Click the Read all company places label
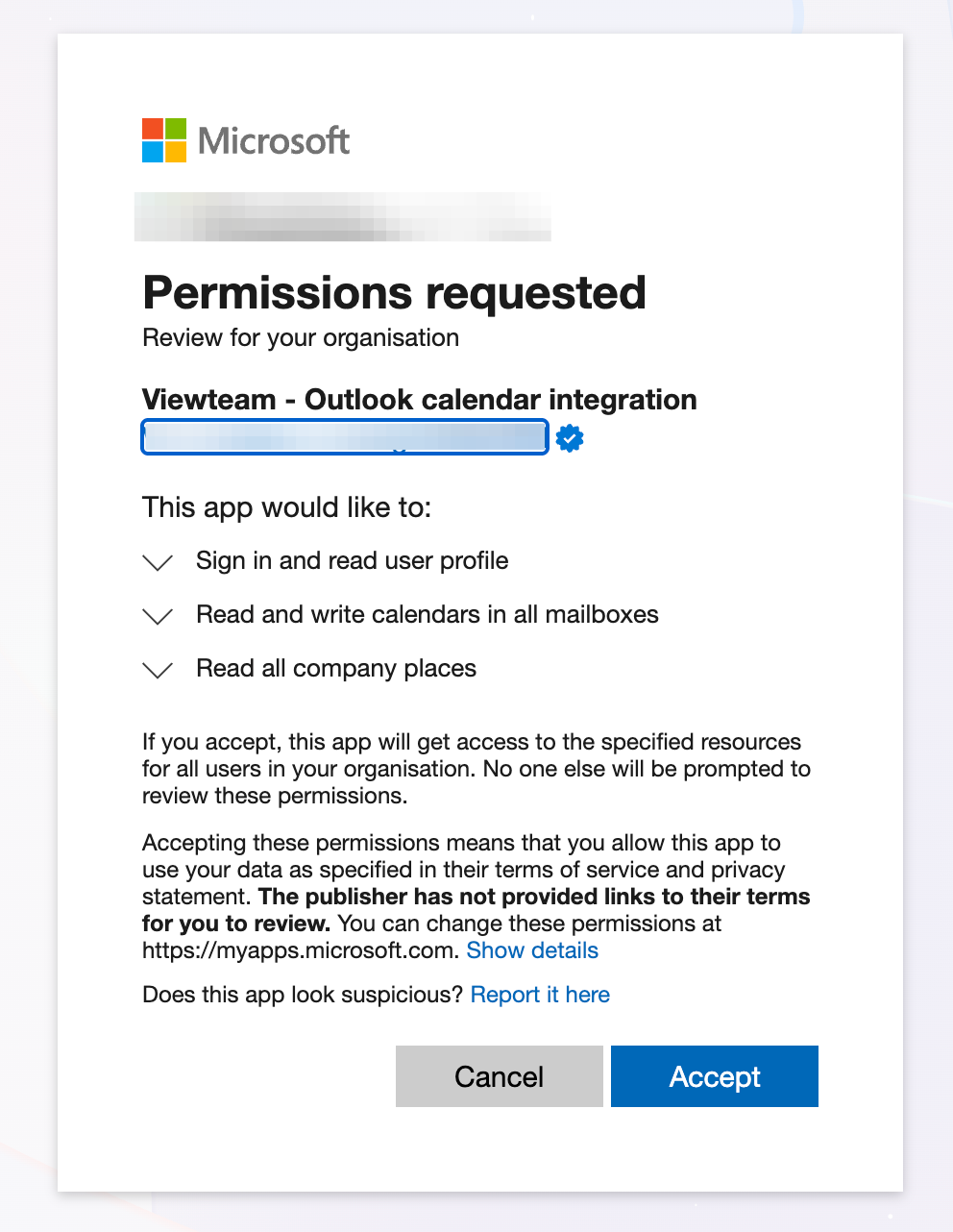The width and height of the screenshot is (953, 1232). coord(336,668)
